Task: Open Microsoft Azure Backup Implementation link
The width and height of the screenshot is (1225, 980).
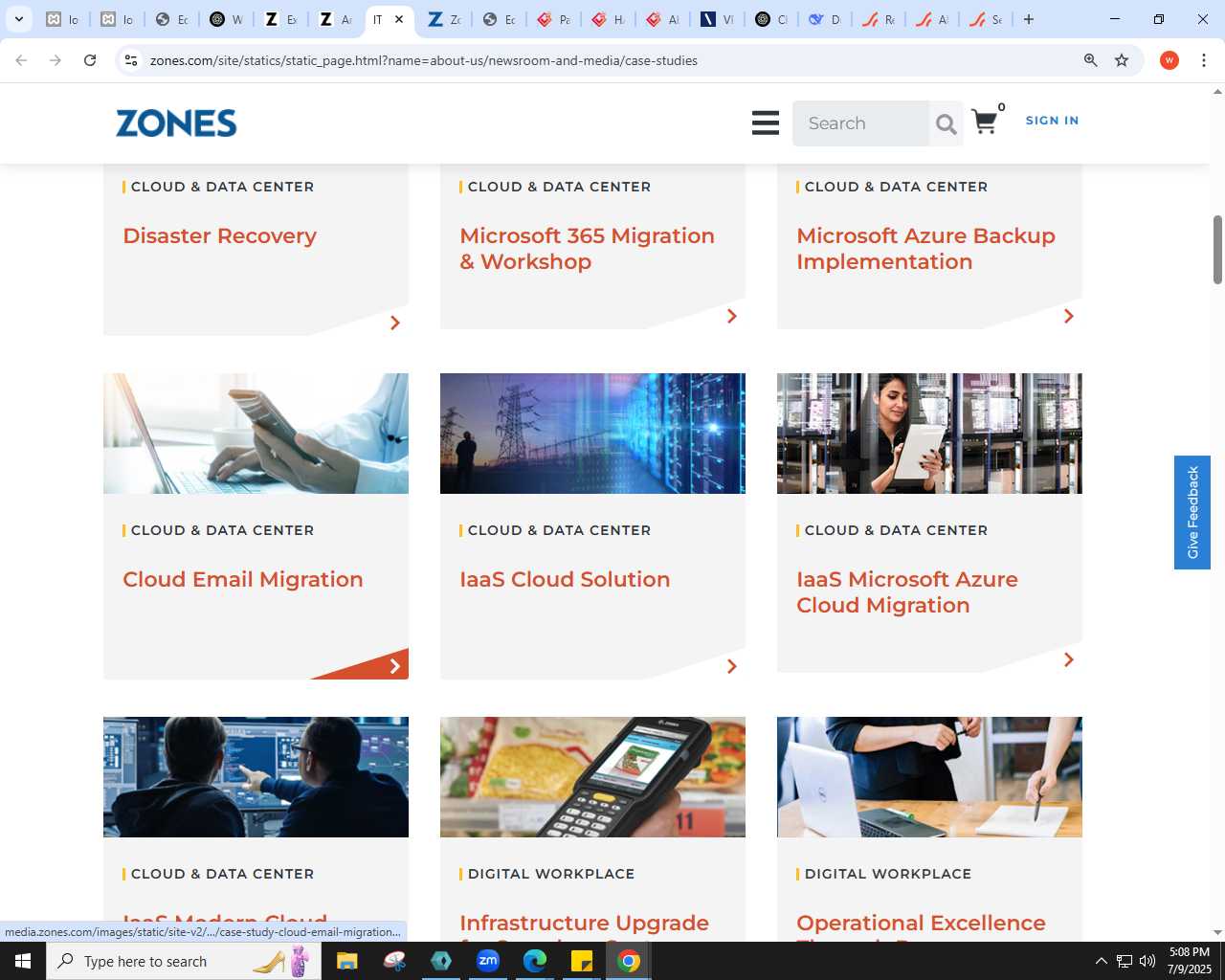Action: click(x=925, y=249)
